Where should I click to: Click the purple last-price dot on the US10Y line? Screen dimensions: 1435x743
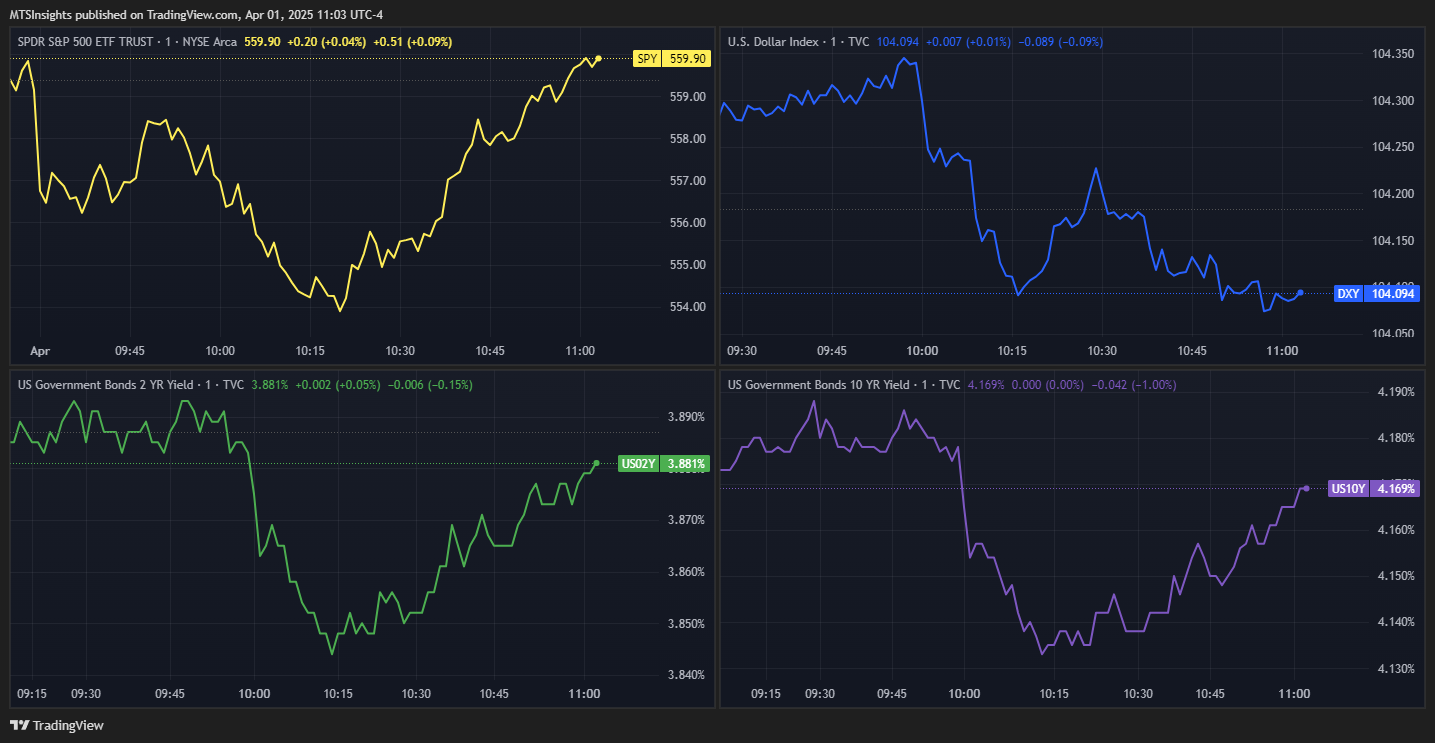[1306, 488]
